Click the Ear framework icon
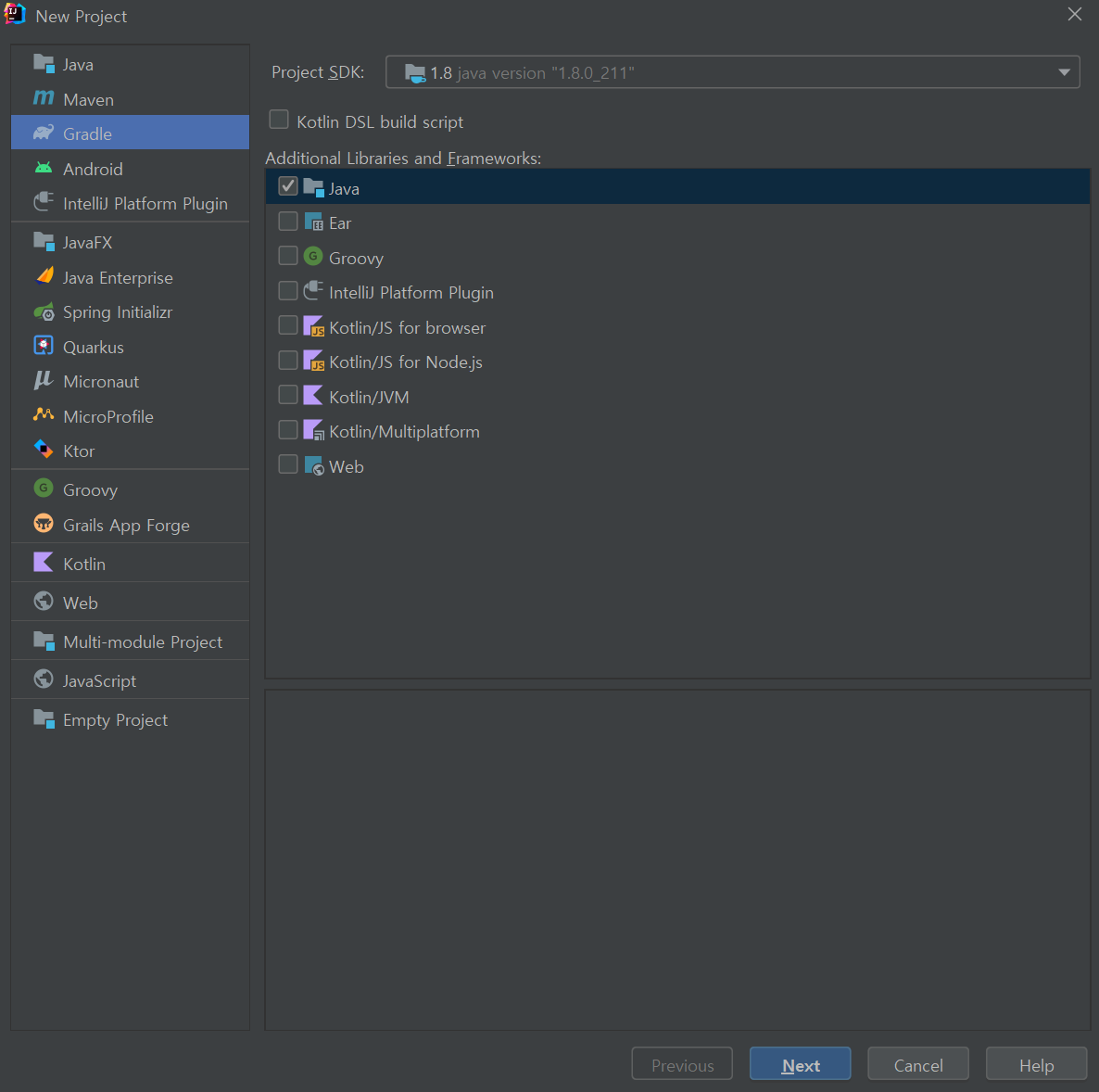Image resolution: width=1099 pixels, height=1092 pixels. (313, 222)
